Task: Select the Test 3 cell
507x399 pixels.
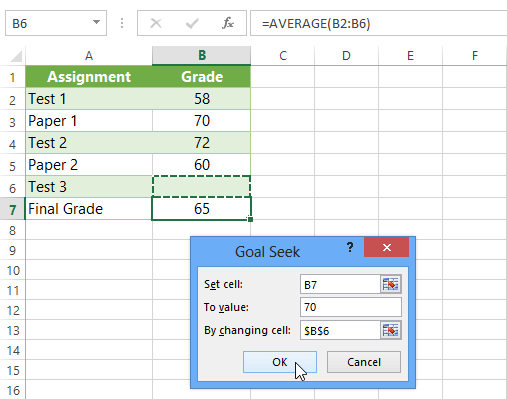Action: coord(89,187)
